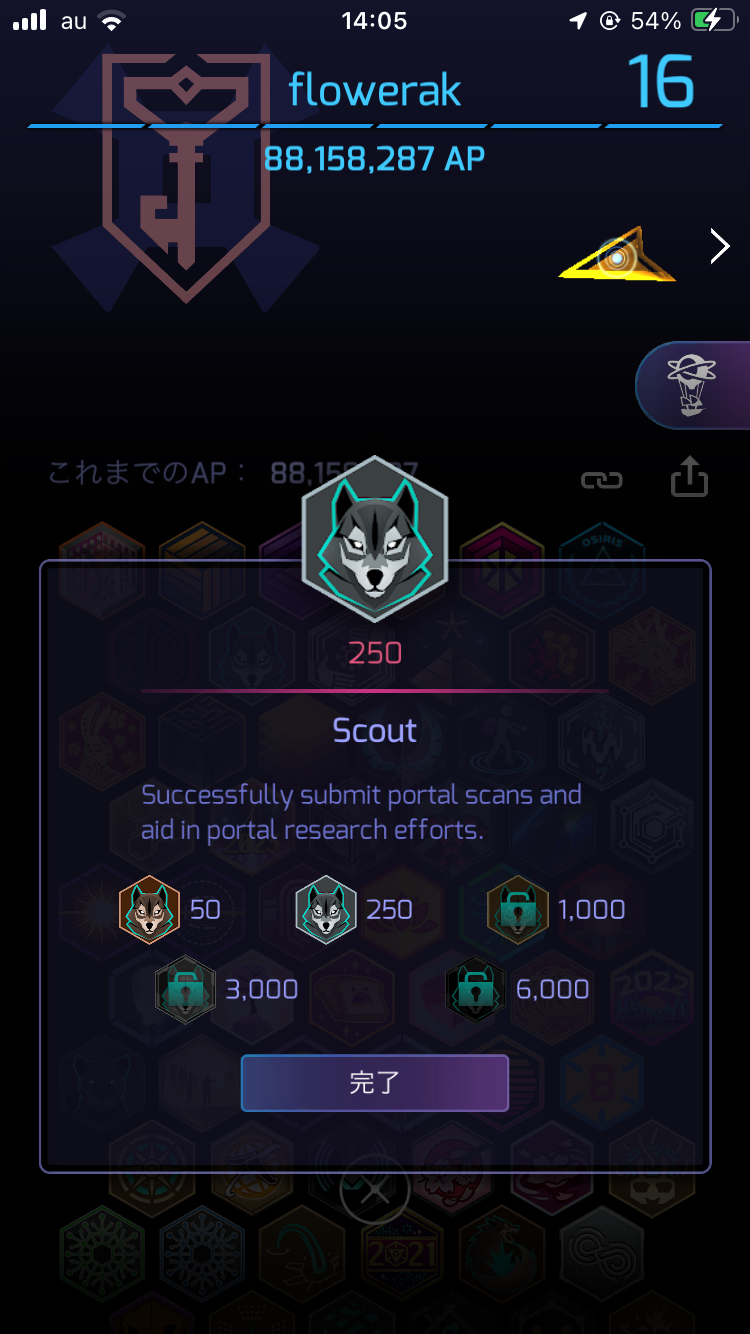Open the share export icon
This screenshot has height=1334, width=750.
click(x=689, y=477)
